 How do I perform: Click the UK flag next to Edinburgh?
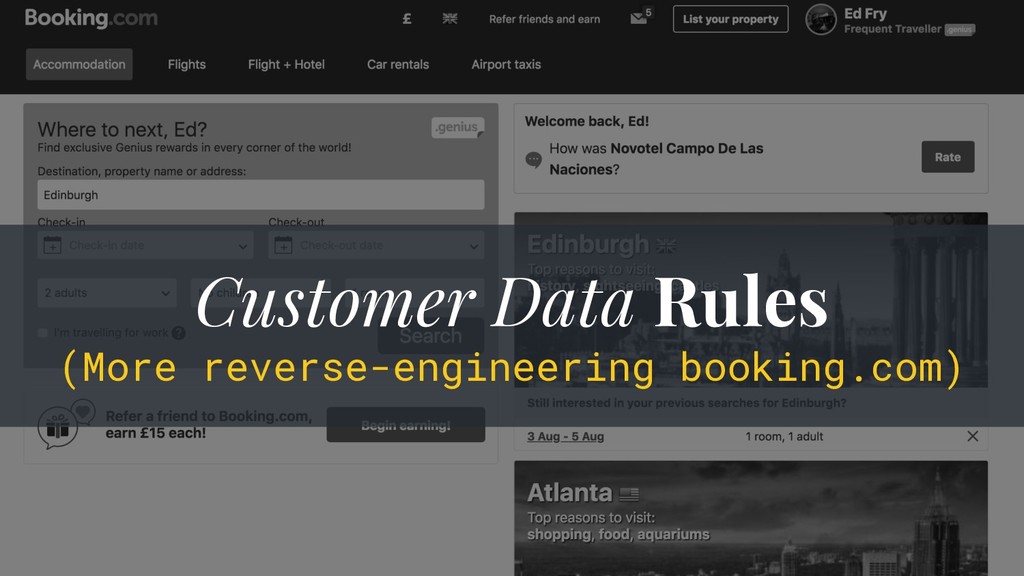coord(666,246)
